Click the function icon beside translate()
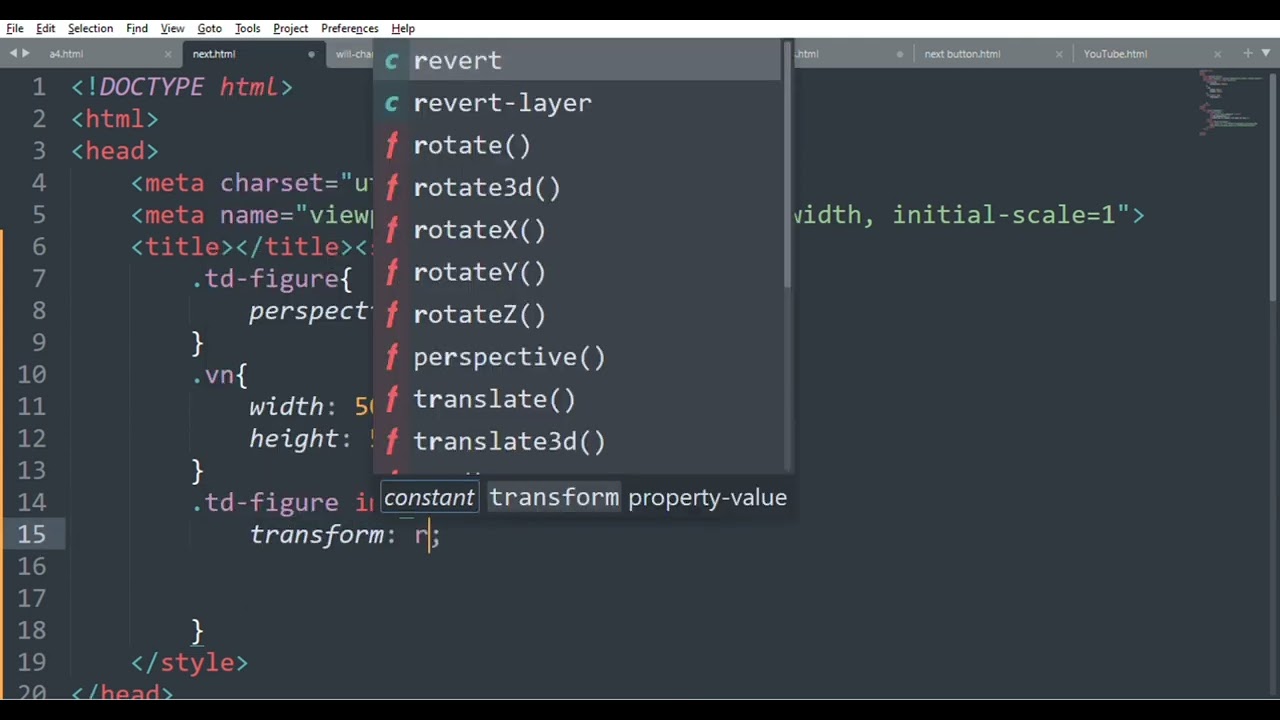Image resolution: width=1280 pixels, height=720 pixels. click(392, 399)
